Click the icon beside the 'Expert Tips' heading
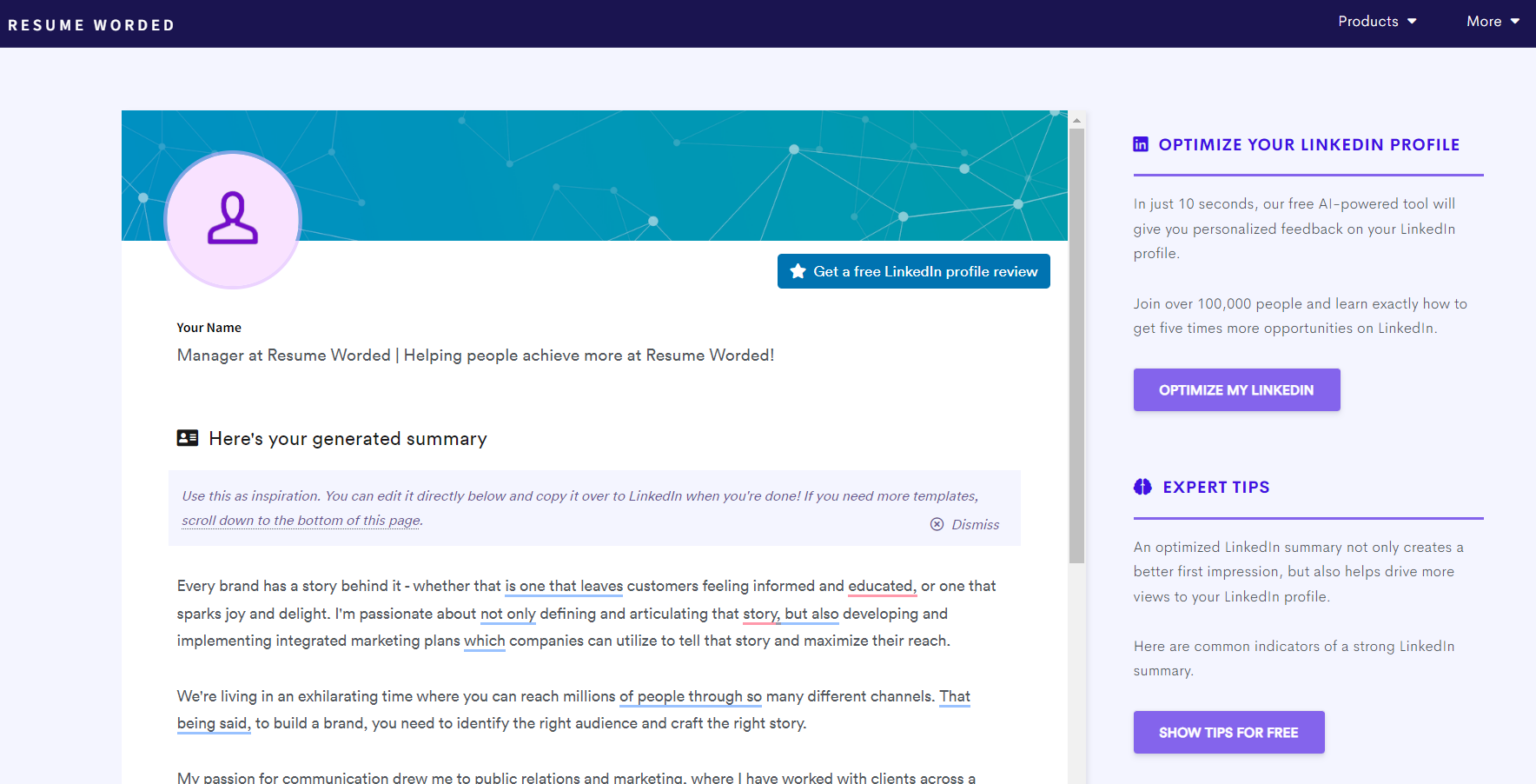1536x784 pixels. point(1142,487)
